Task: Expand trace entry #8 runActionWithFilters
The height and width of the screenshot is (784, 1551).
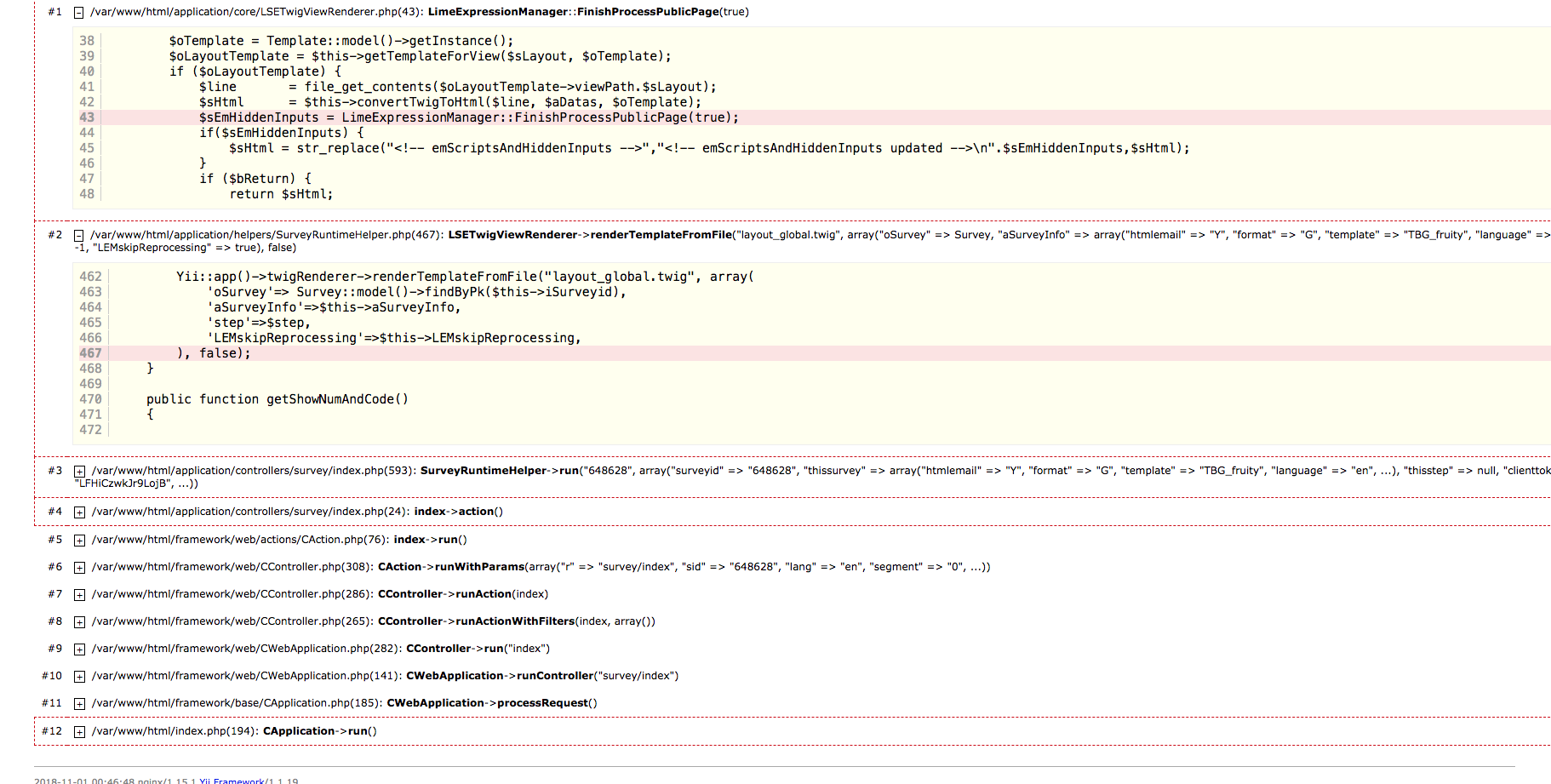Action: (x=79, y=622)
